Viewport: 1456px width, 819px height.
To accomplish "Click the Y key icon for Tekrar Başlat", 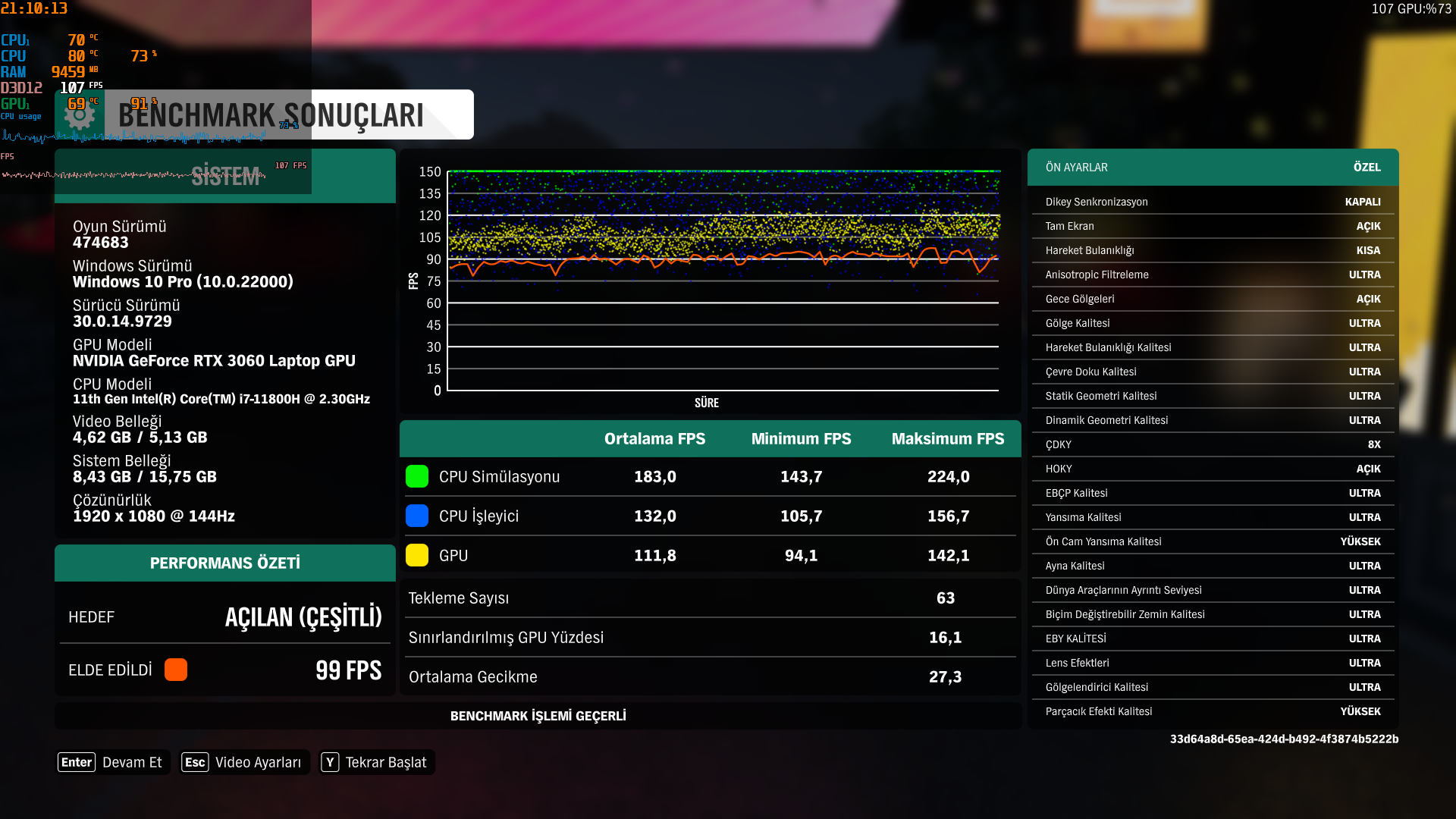I will pos(330,762).
